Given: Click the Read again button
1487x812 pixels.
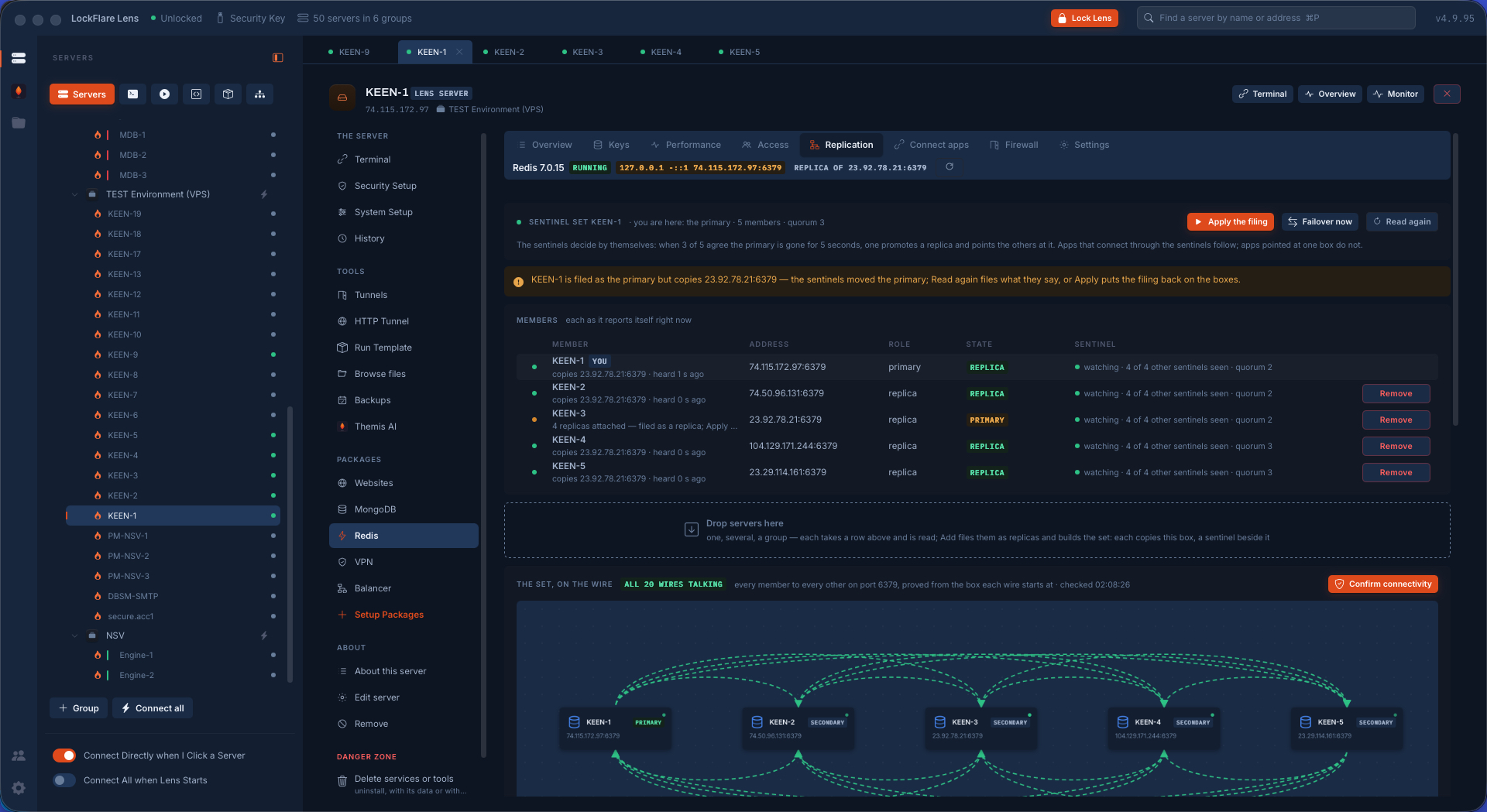Looking at the screenshot, I should coord(1401,221).
